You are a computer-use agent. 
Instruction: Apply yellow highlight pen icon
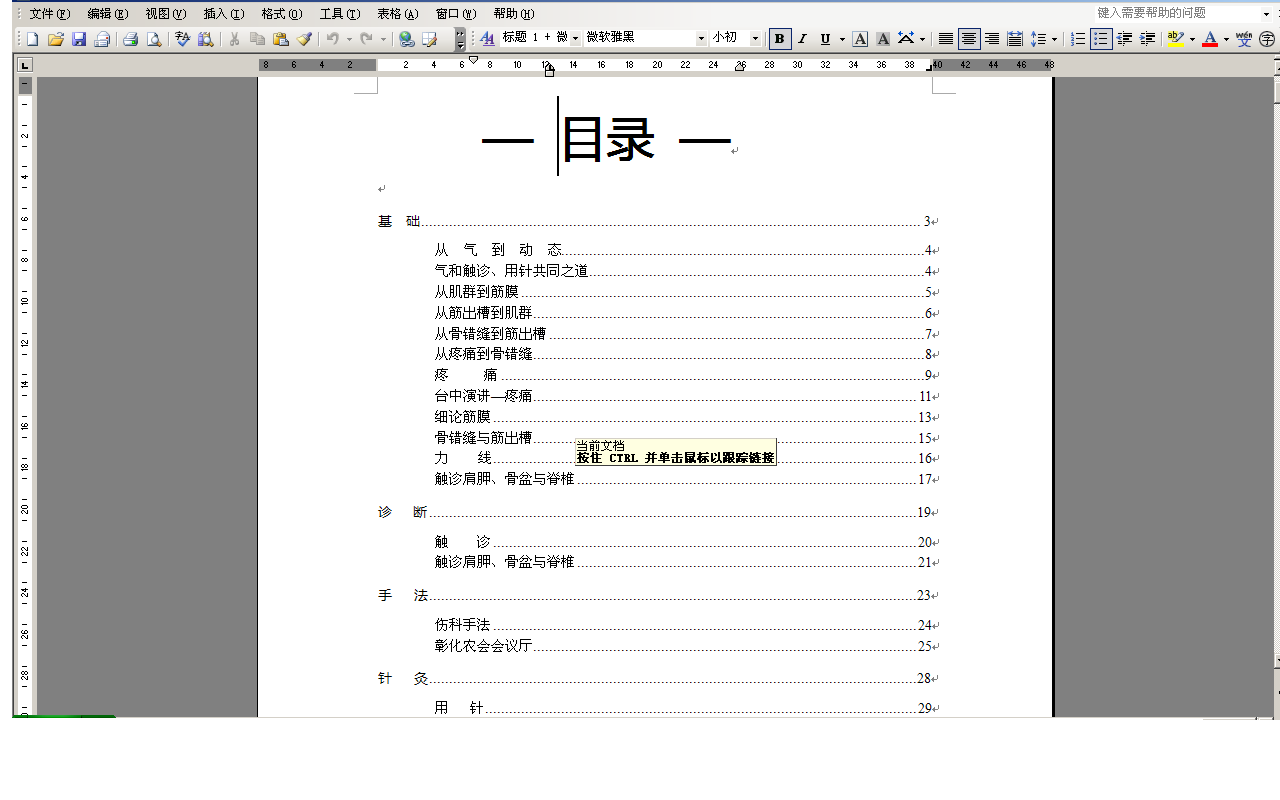pos(1176,39)
